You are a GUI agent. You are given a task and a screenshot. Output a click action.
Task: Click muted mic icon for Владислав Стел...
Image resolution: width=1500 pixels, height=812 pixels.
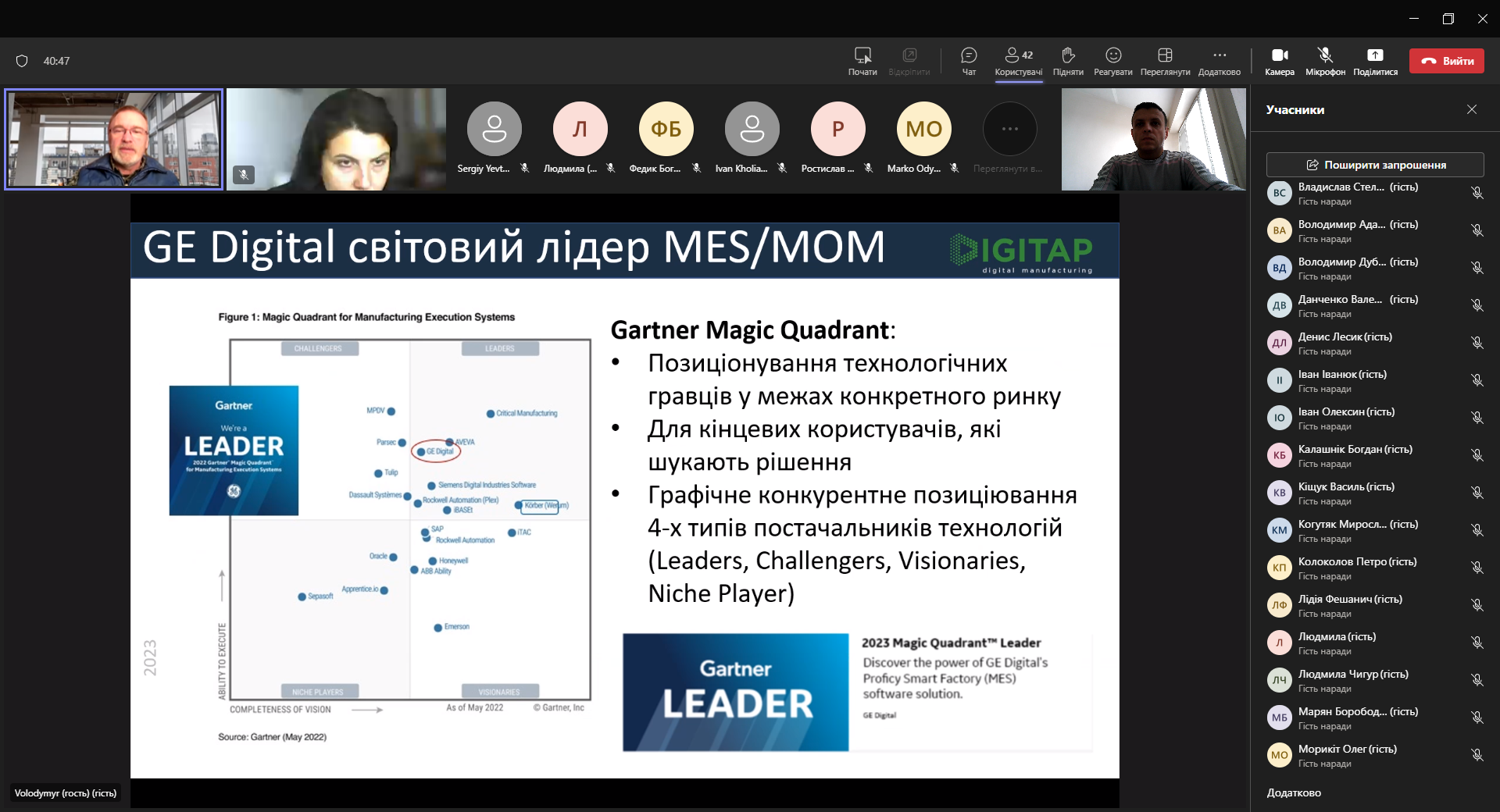[x=1477, y=193]
